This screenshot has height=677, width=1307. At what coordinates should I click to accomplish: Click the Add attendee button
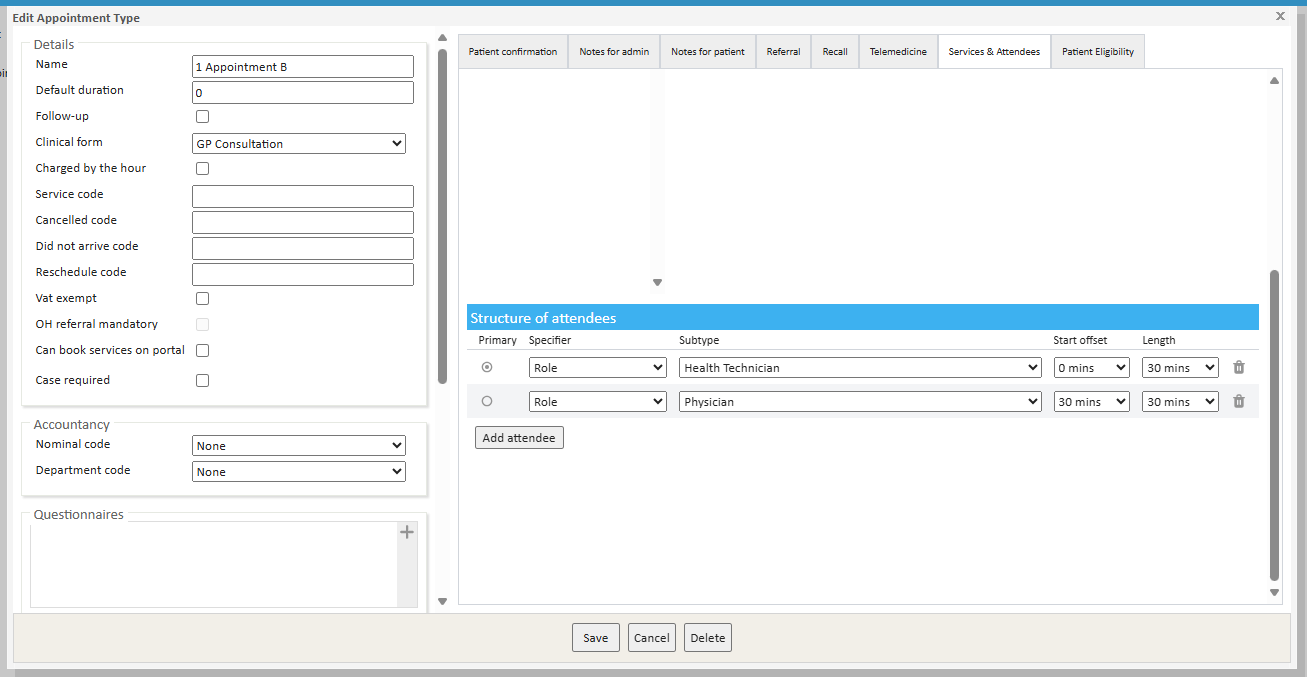(519, 438)
